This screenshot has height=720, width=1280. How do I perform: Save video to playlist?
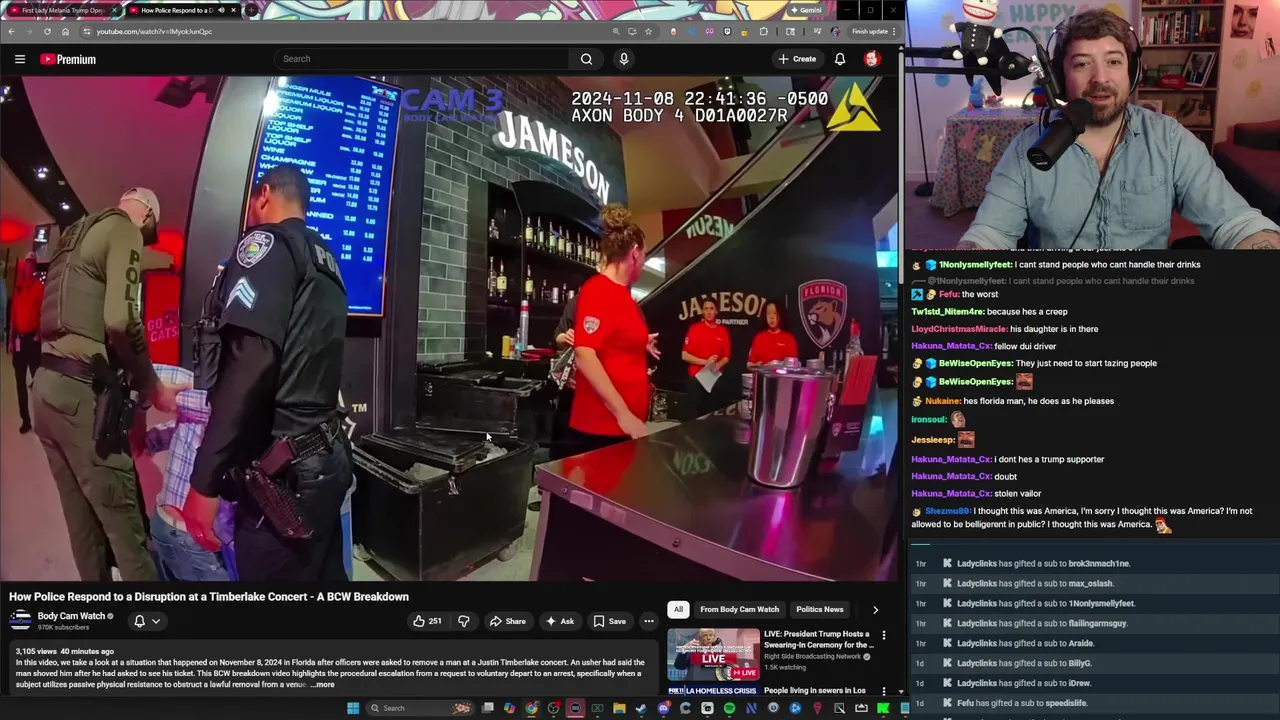(610, 621)
